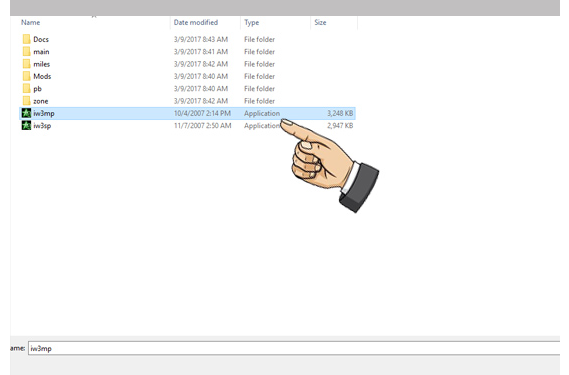Select the zone folder row's File folder type

259,101
